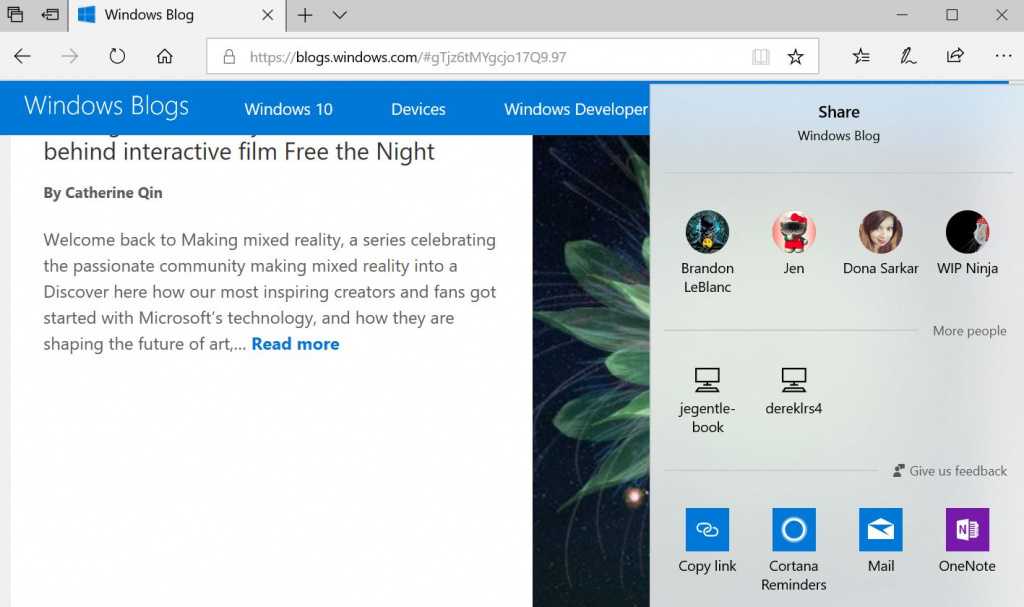
Task: Follow the Read more link
Action: coord(295,344)
